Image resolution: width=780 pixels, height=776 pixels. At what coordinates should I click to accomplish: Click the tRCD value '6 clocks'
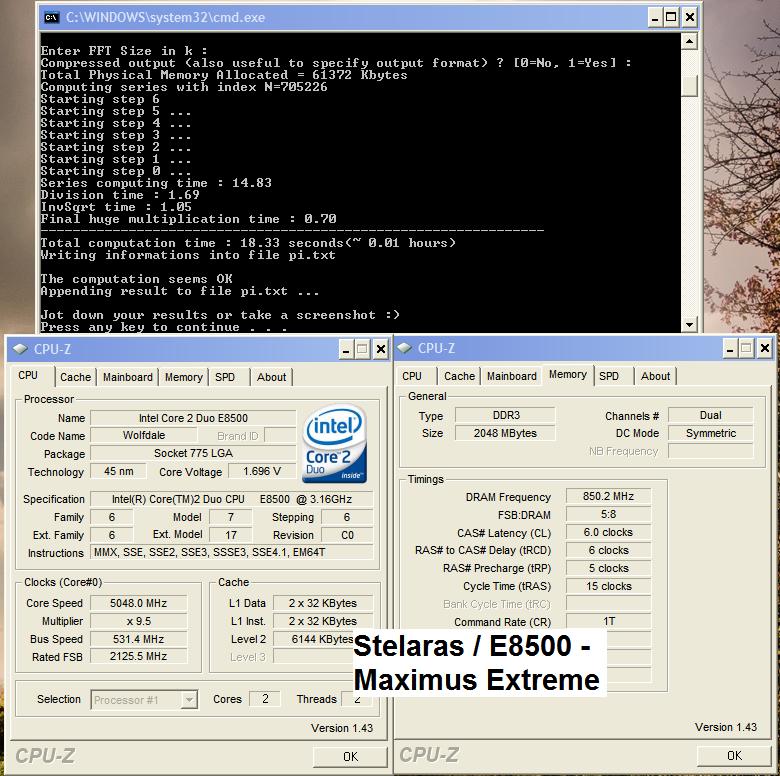click(608, 550)
